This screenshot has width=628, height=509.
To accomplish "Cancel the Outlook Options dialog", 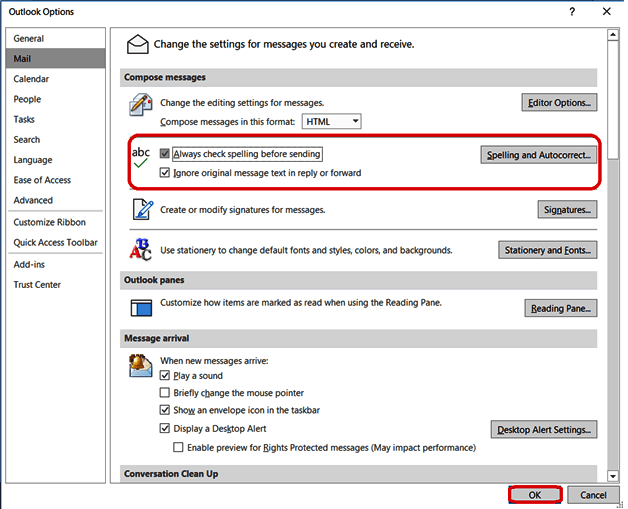I will click(x=593, y=495).
